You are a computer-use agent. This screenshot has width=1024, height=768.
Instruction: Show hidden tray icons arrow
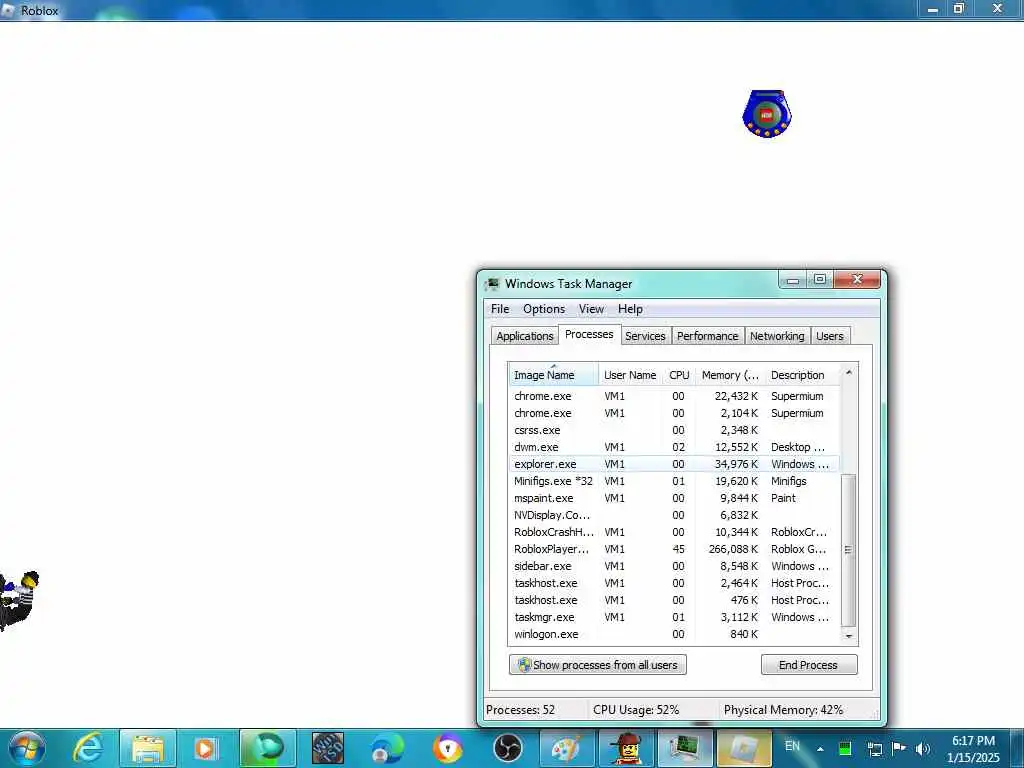(x=820, y=749)
